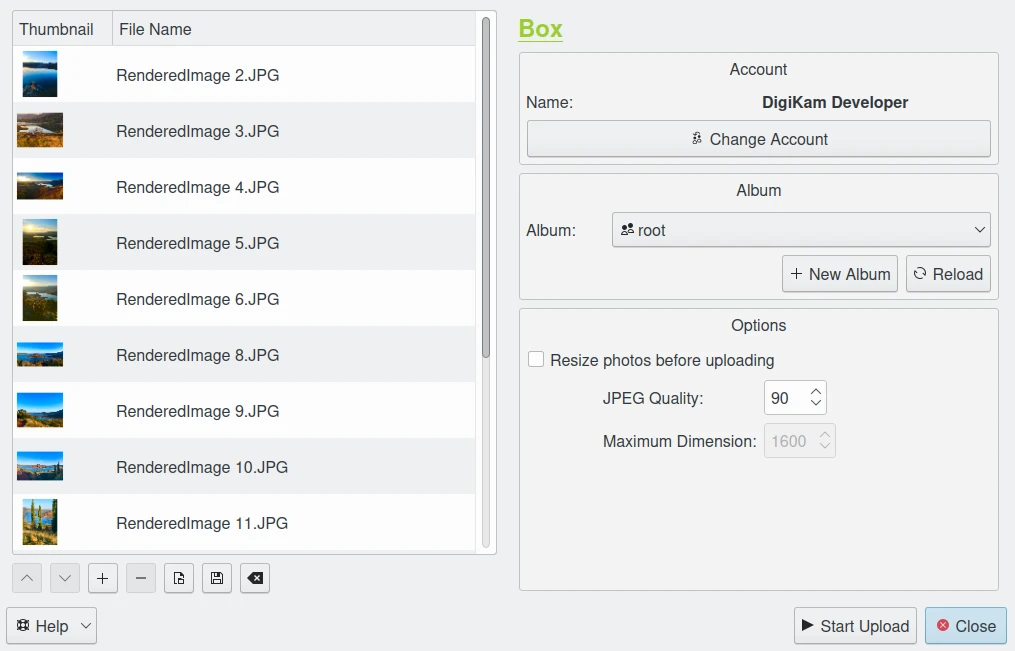Select RenderedImage 9.JPG in the list
The image size is (1015, 651).
pyautogui.click(x=197, y=411)
